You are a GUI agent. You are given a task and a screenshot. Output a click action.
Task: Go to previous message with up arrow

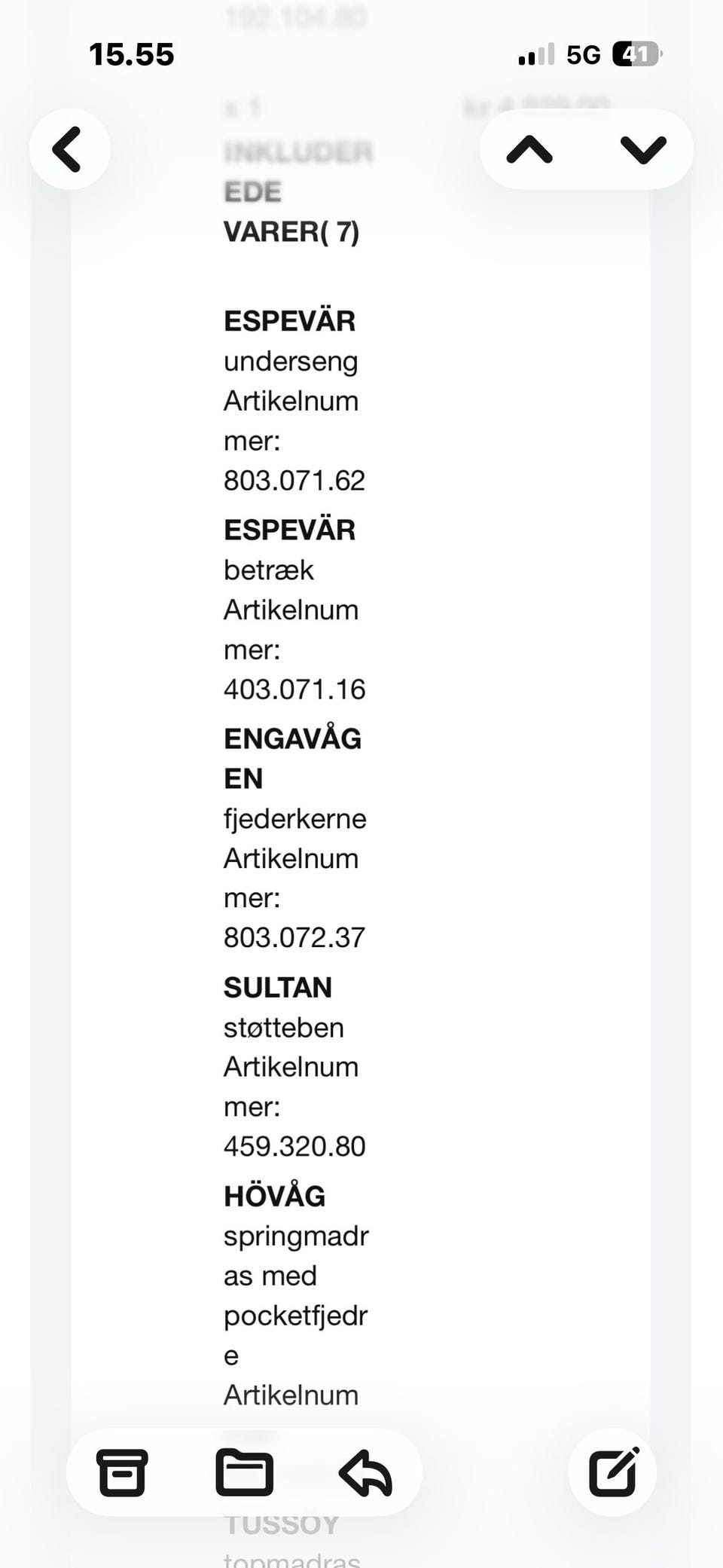tap(529, 149)
